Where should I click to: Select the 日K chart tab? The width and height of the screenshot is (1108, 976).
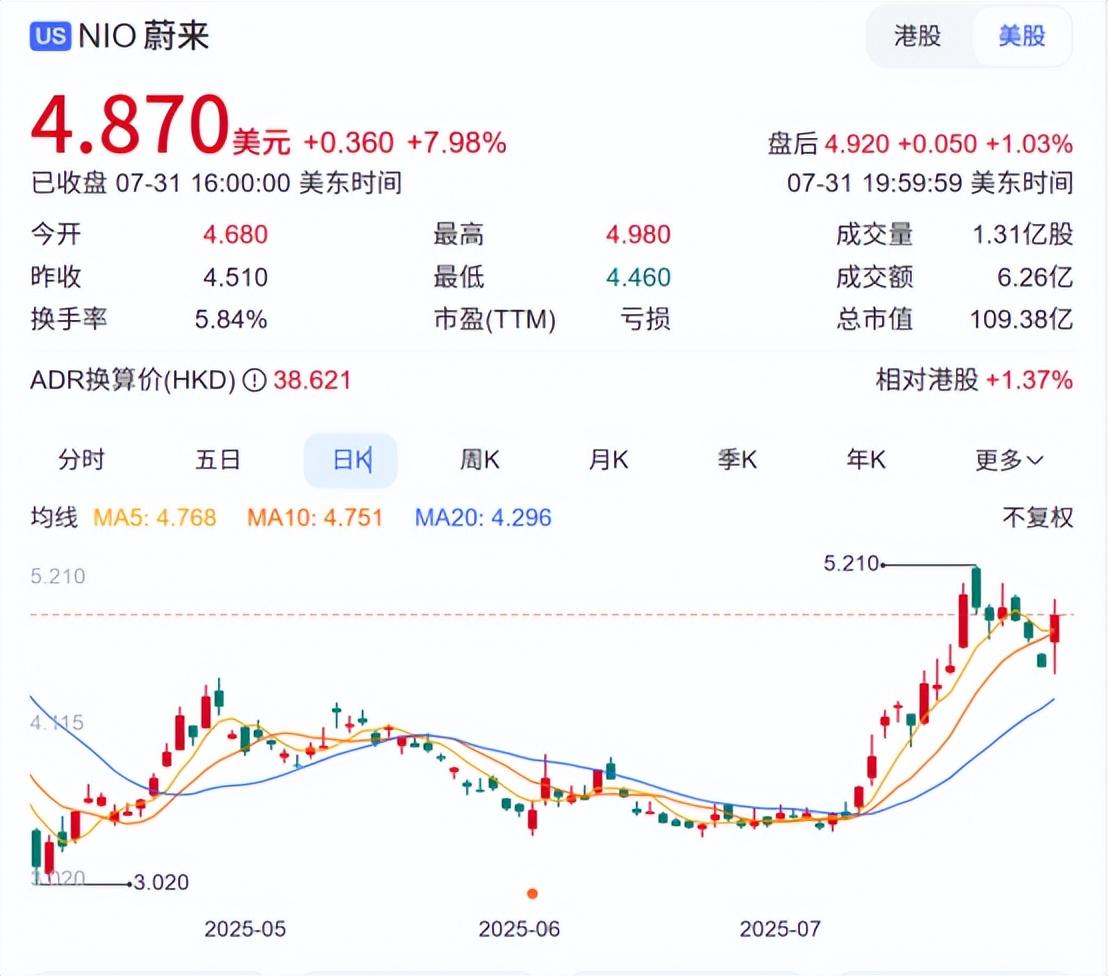click(351, 460)
